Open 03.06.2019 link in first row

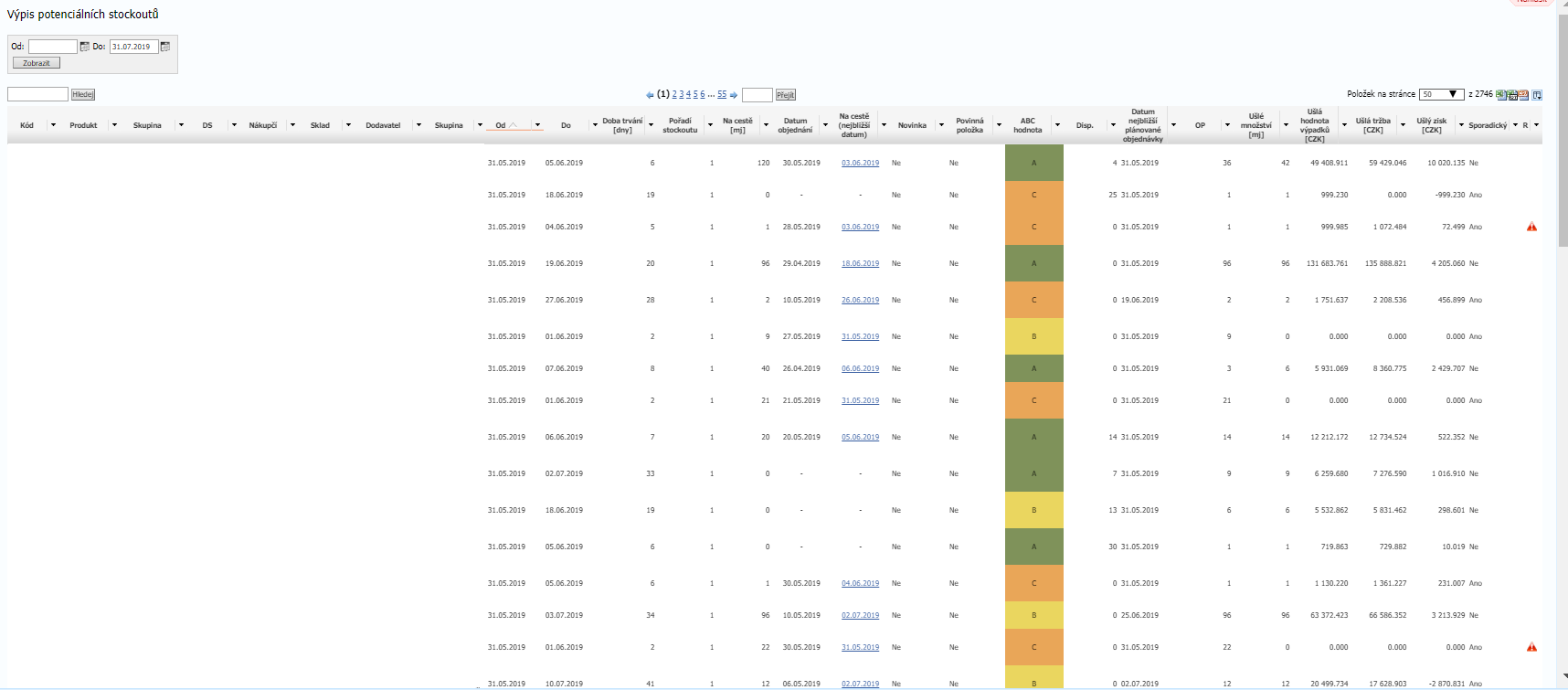pyautogui.click(x=860, y=163)
